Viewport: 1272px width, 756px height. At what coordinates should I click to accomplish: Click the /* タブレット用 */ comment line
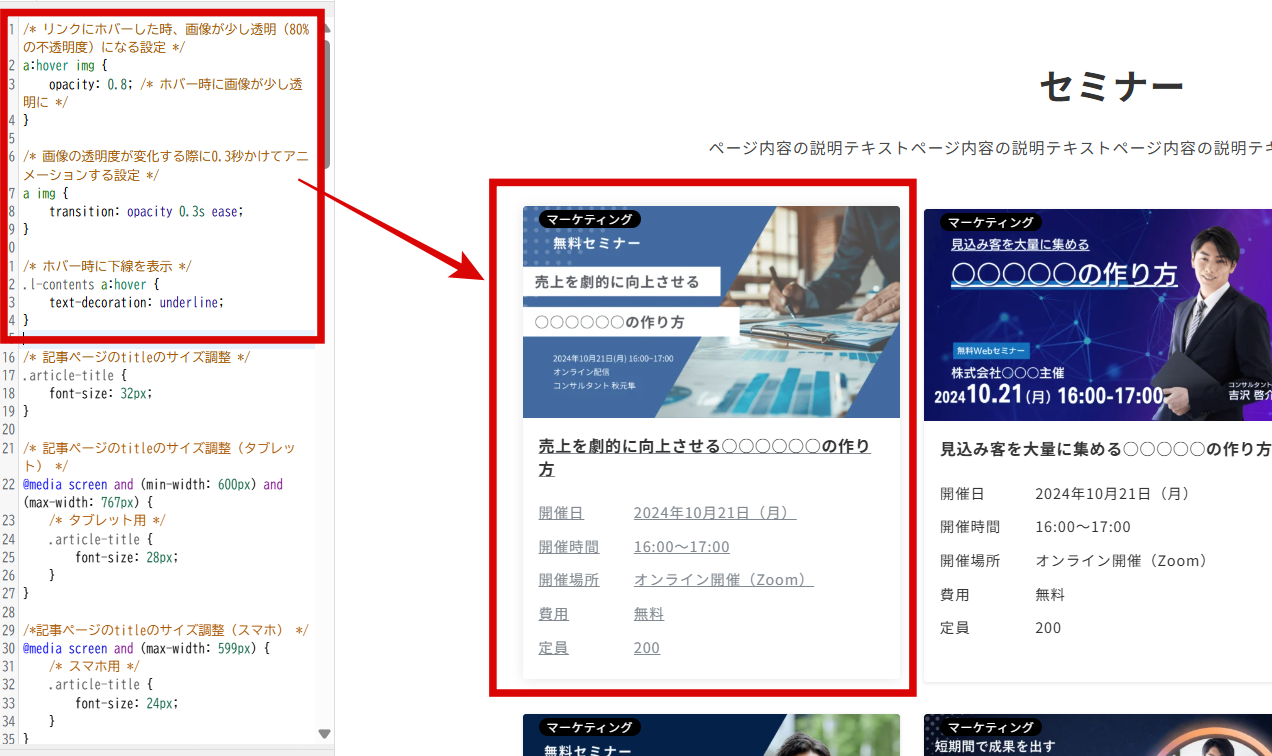point(106,521)
